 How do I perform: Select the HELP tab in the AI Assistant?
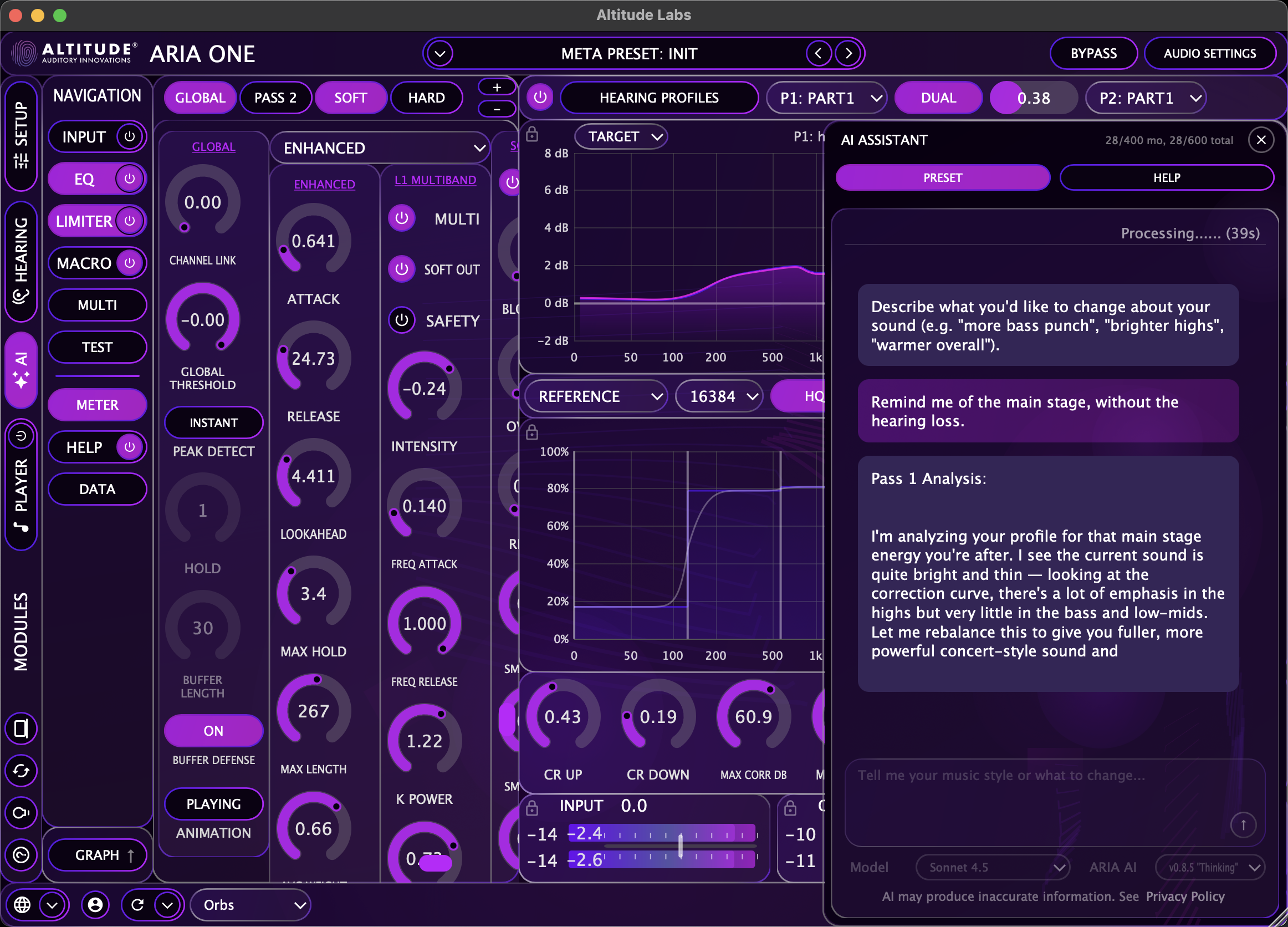click(1167, 177)
